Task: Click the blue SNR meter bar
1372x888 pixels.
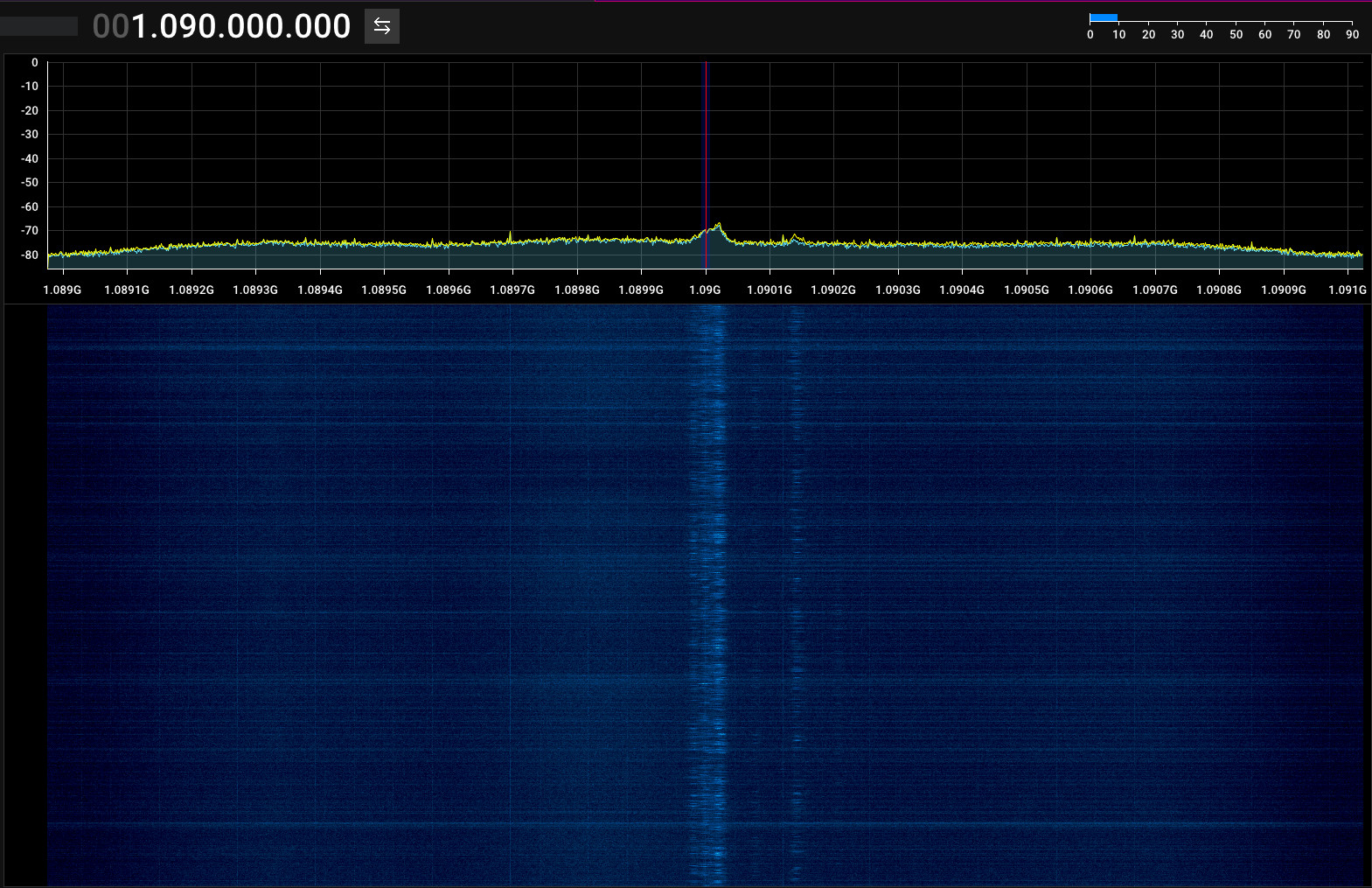Action: 1104,17
